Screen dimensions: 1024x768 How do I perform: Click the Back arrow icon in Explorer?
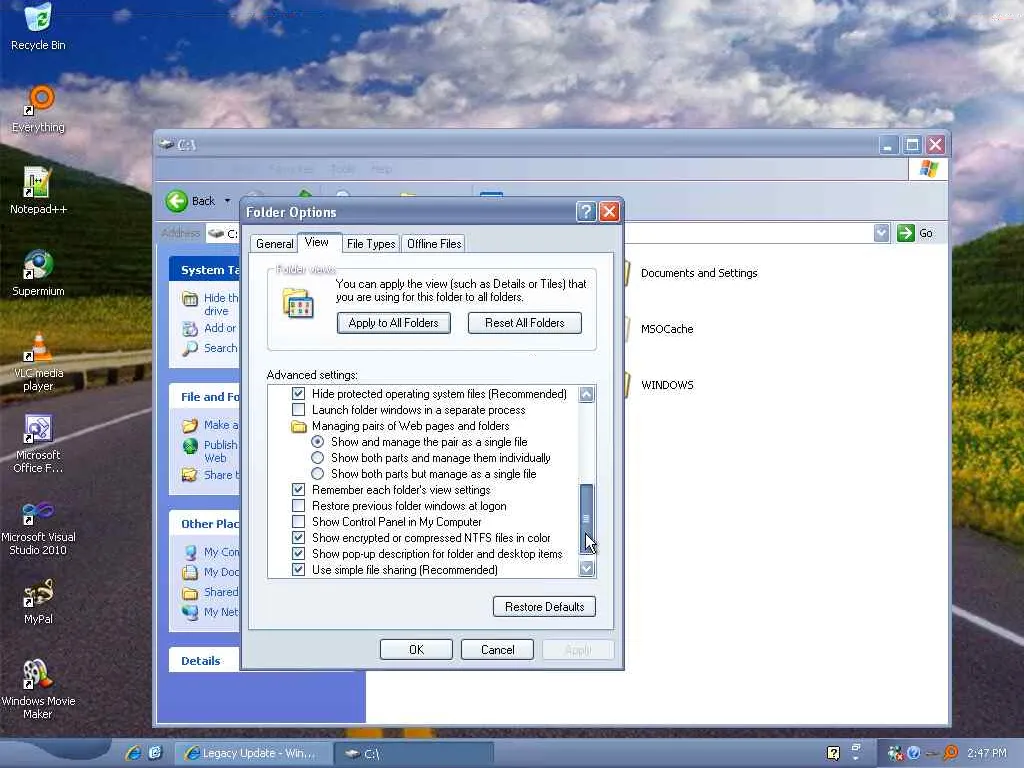pos(176,201)
